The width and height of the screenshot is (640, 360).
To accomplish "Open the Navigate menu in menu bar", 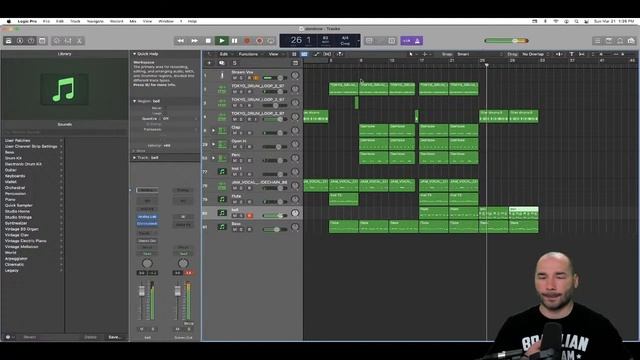I will click(95, 21).
